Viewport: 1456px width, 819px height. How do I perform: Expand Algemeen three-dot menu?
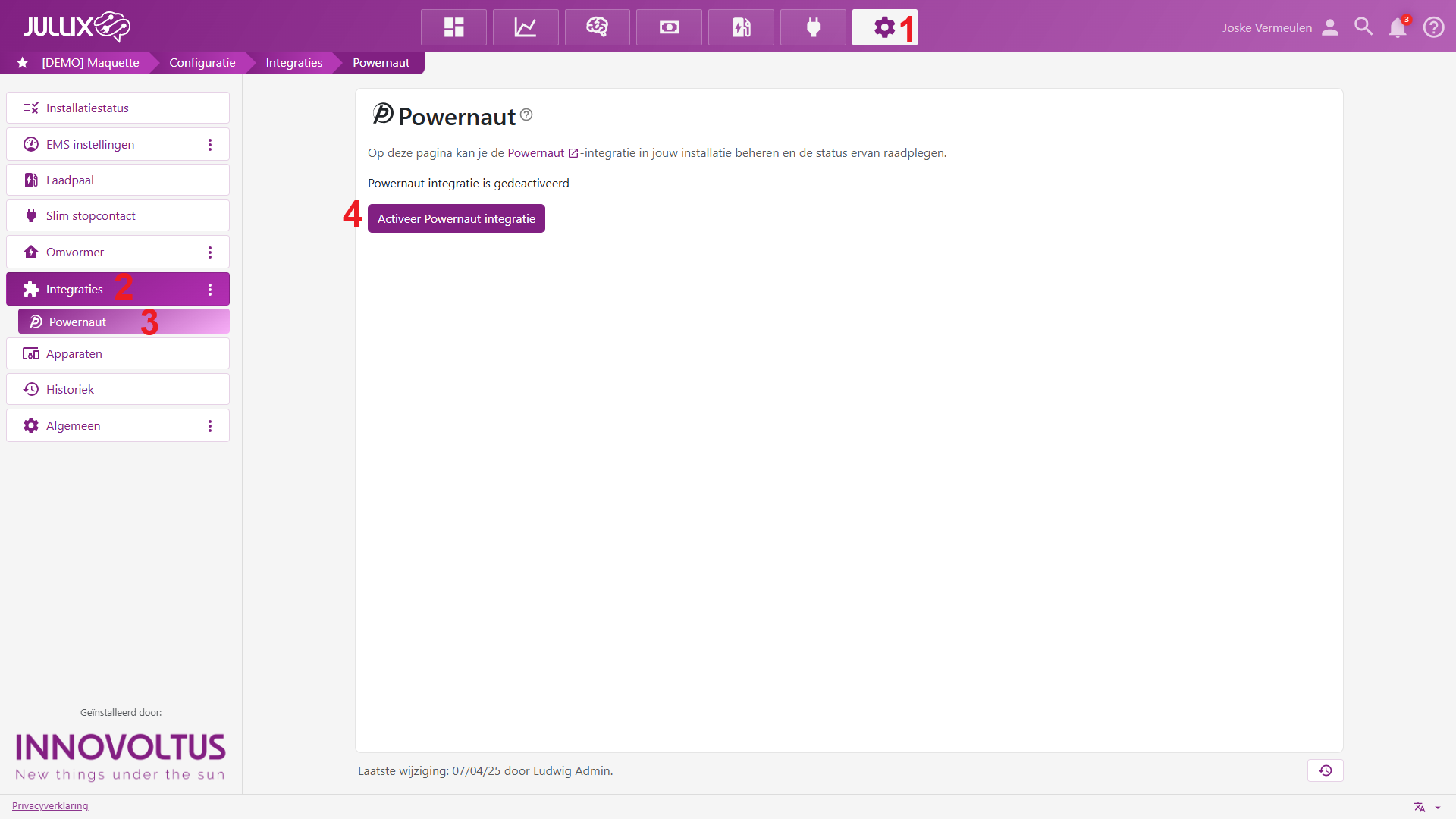tap(210, 425)
